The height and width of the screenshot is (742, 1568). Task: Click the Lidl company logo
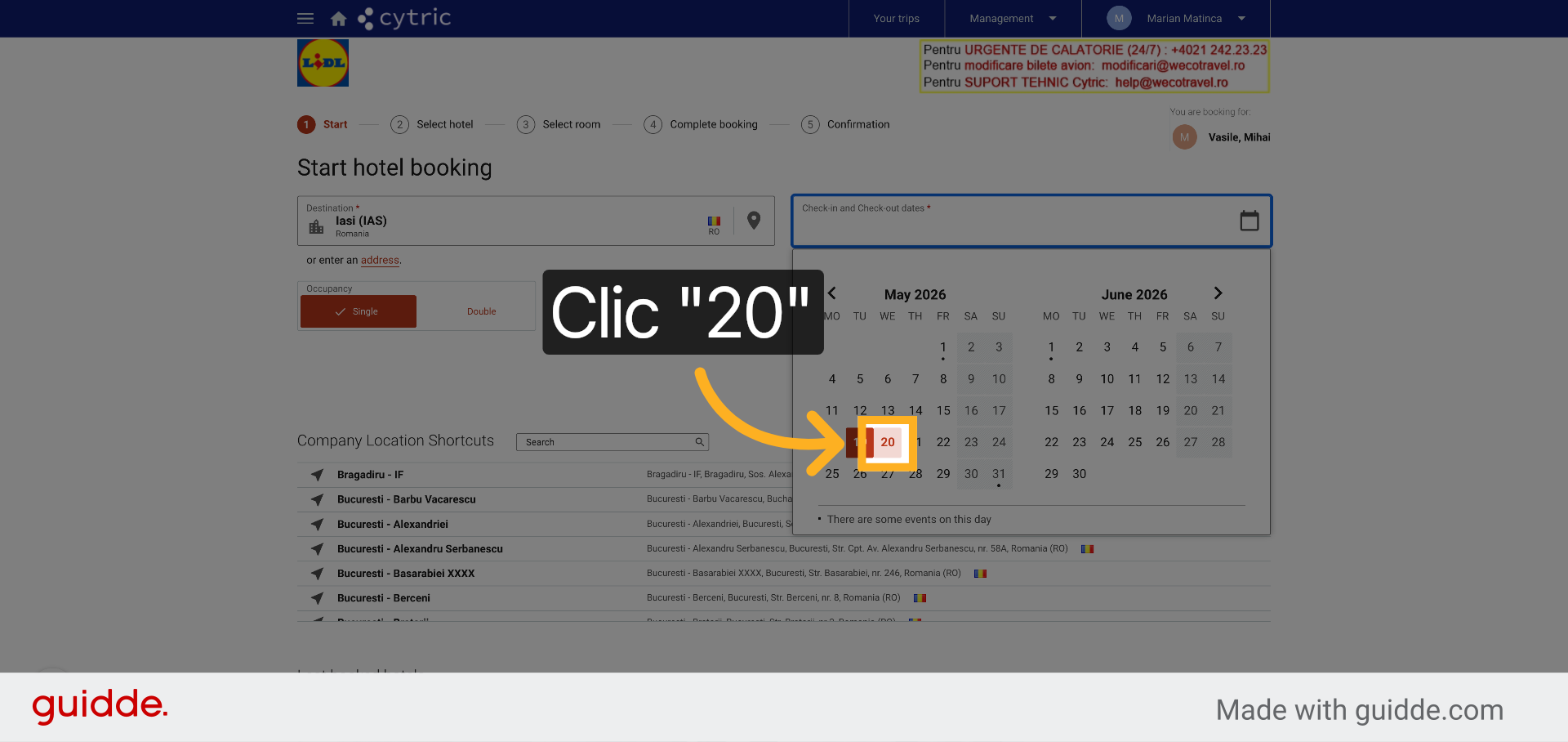pos(323,63)
